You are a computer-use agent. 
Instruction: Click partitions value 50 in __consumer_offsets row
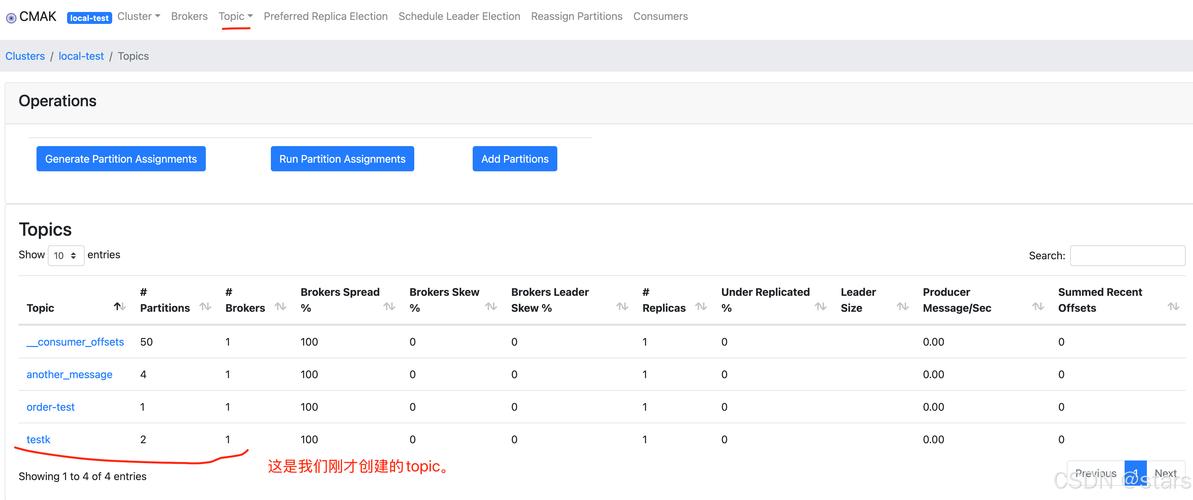[146, 342]
